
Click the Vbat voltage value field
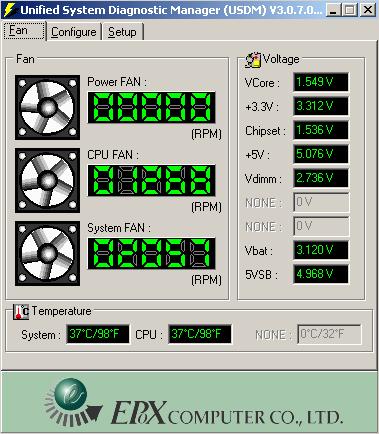coord(321,250)
